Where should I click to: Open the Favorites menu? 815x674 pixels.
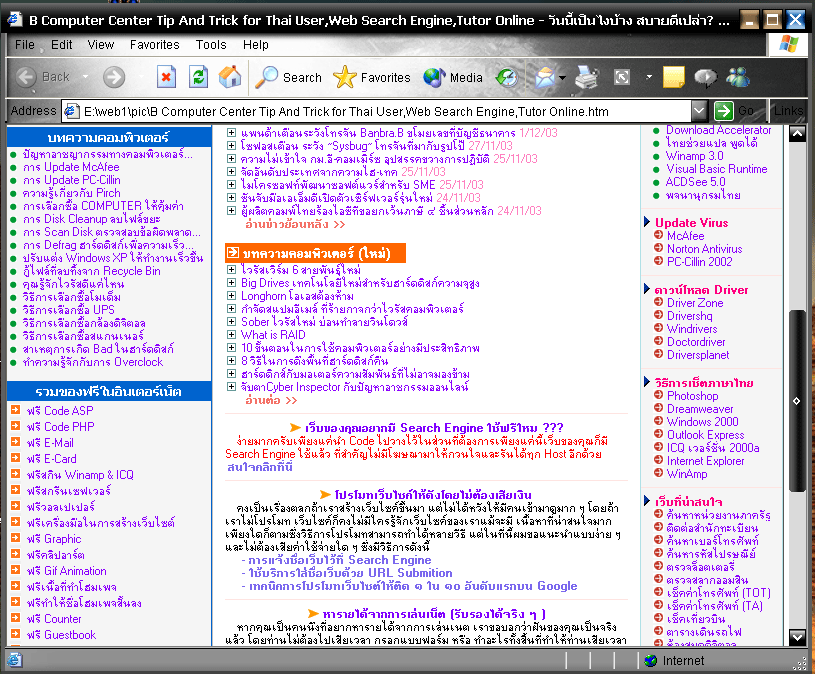(154, 45)
